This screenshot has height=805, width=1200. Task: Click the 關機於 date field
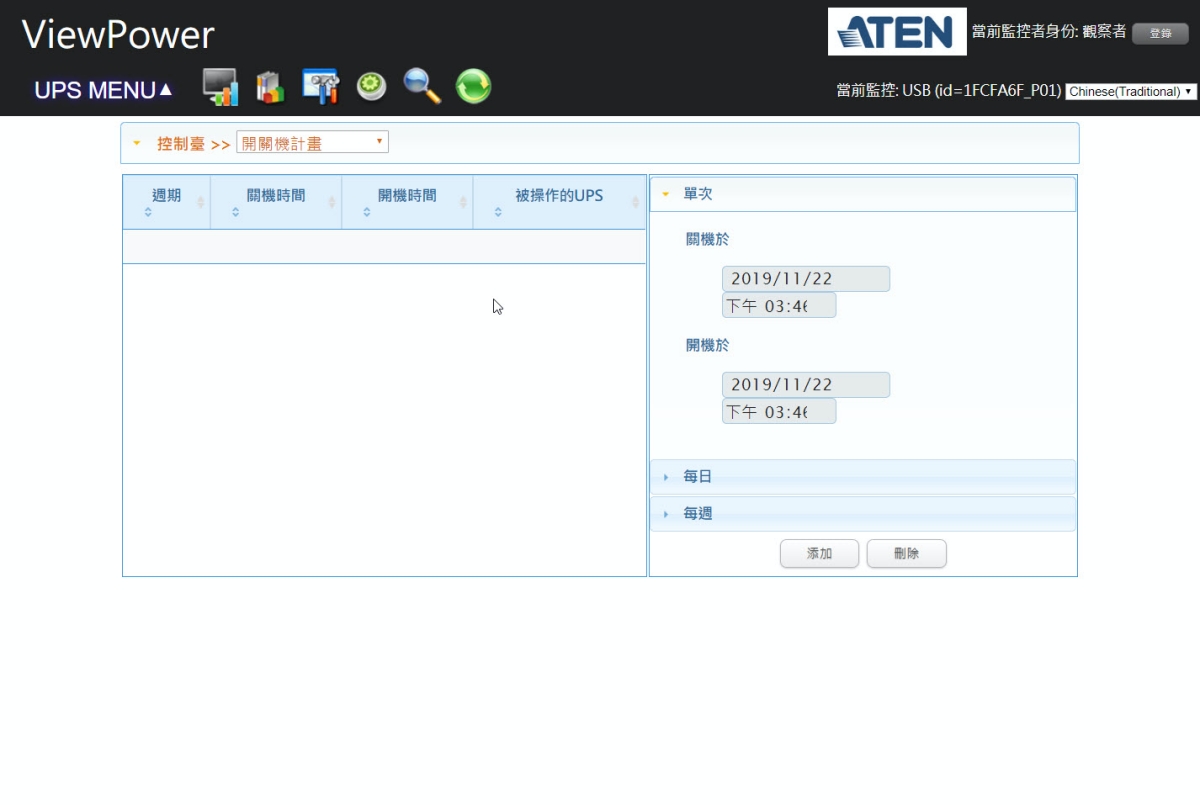click(x=806, y=279)
